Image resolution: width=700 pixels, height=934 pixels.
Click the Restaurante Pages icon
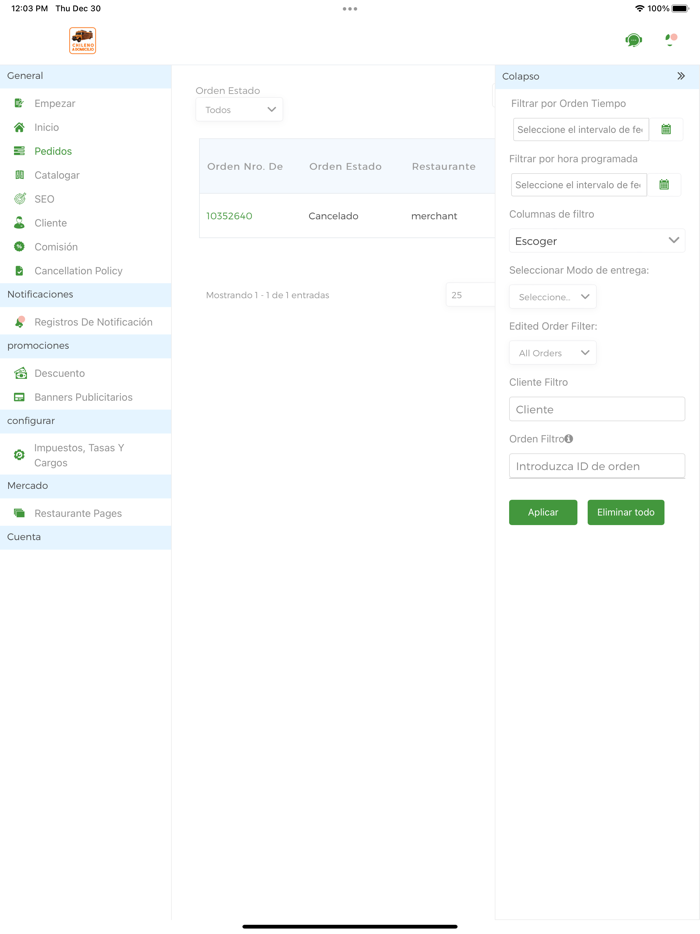[x=20, y=513]
